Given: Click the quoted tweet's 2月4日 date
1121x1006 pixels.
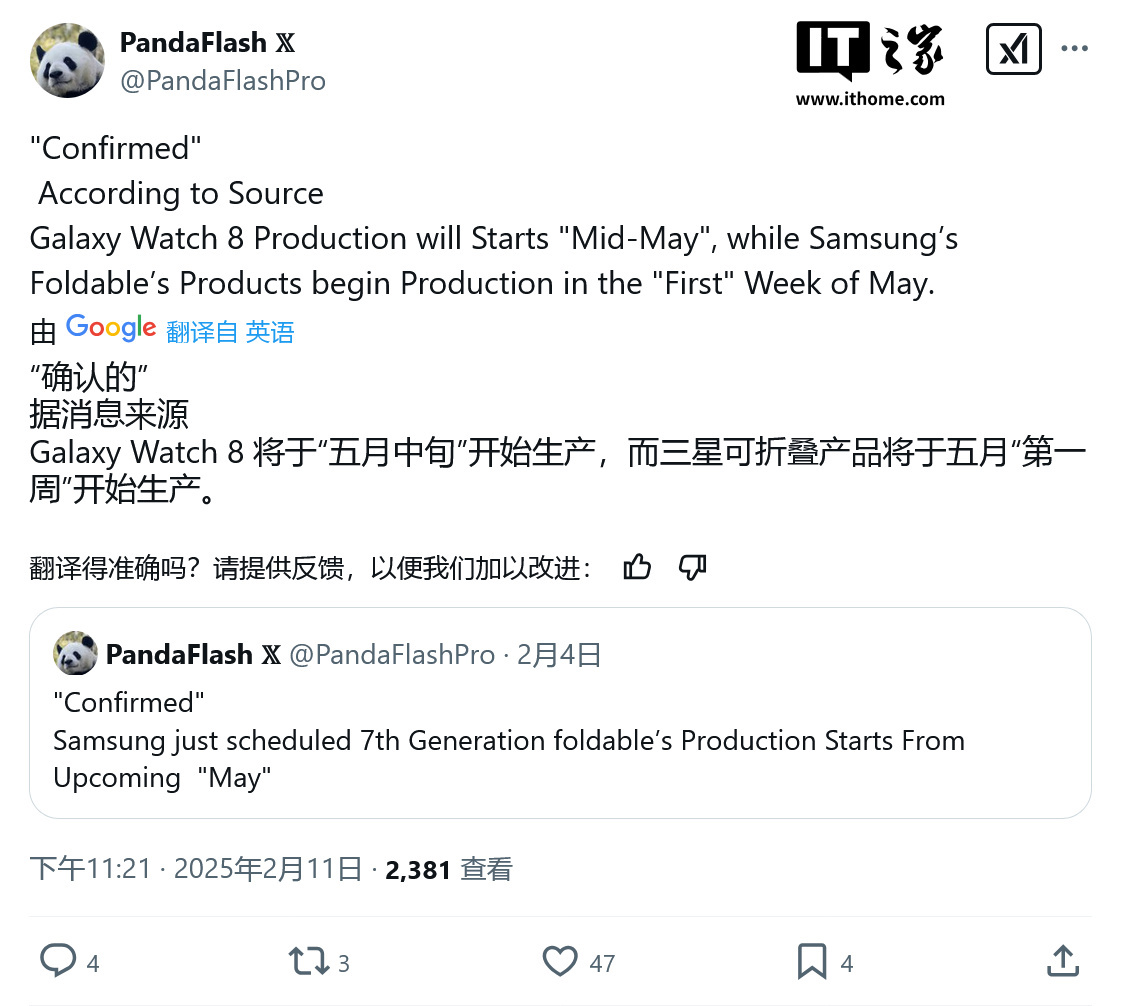Looking at the screenshot, I should click(x=559, y=655).
